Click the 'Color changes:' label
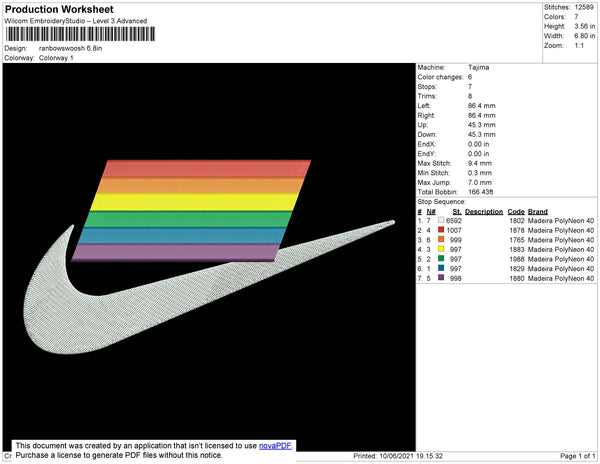Viewport: 600px width, 464px height. coord(440,77)
